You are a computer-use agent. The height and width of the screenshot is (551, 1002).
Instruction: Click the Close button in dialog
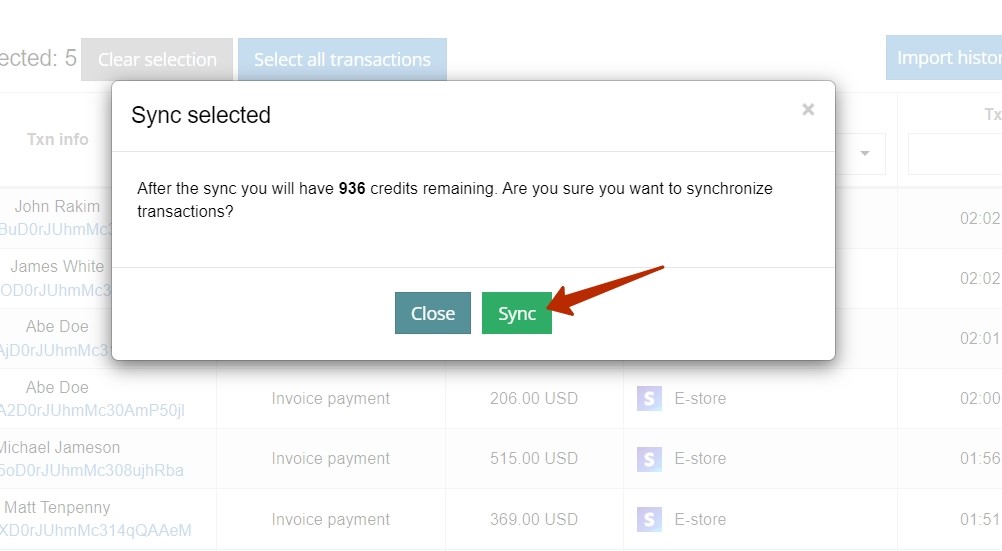click(433, 313)
